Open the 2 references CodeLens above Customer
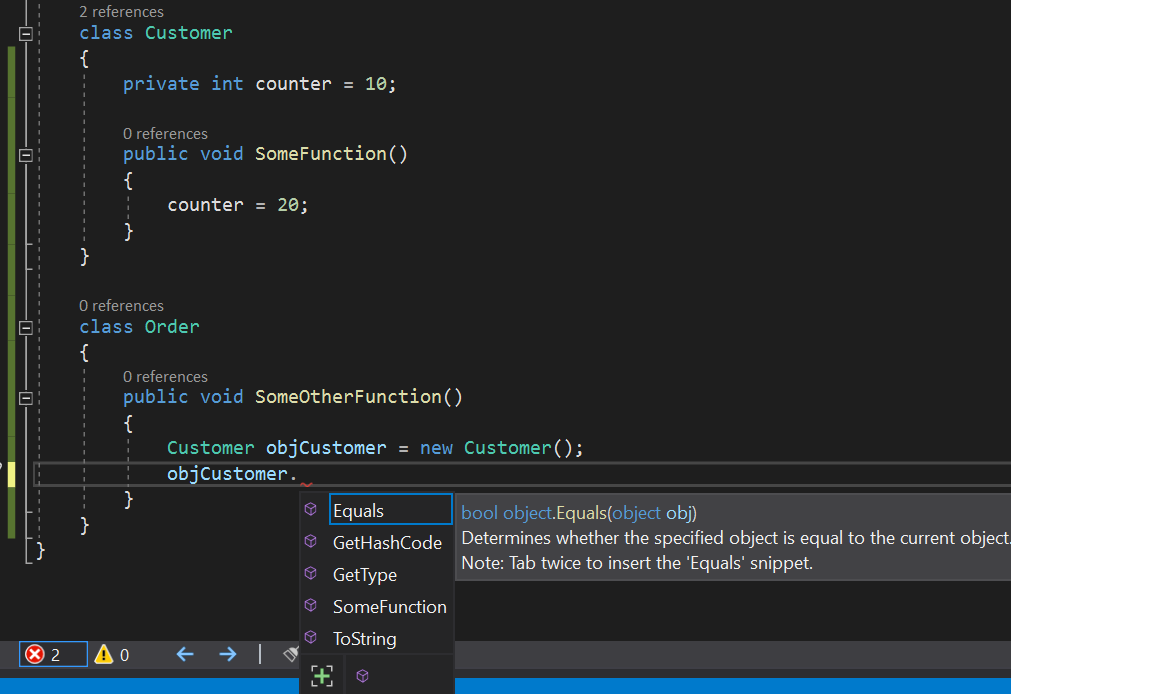This screenshot has height=694, width=1152. pos(121,11)
